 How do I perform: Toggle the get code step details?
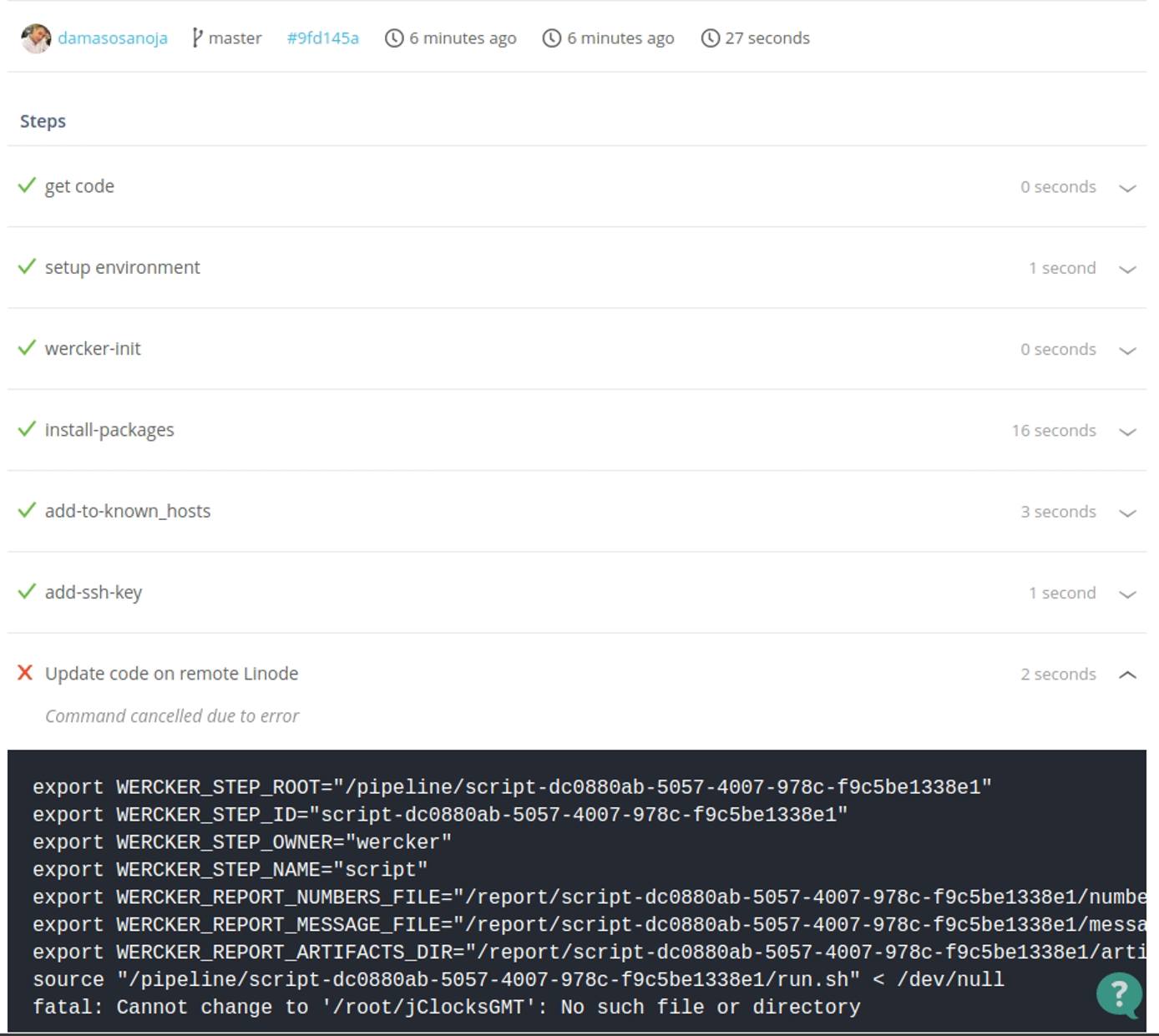click(x=1127, y=187)
